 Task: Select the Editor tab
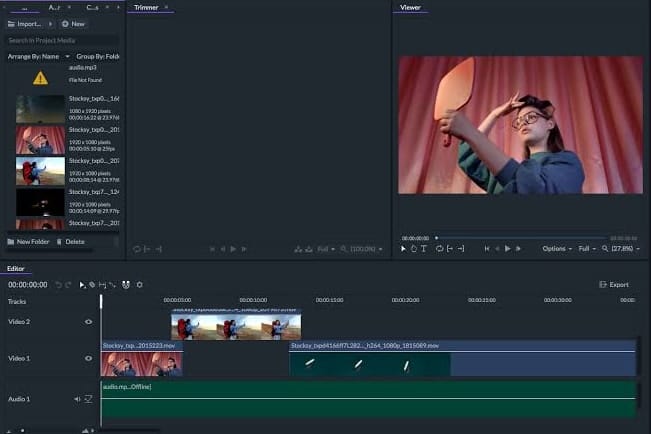16,268
